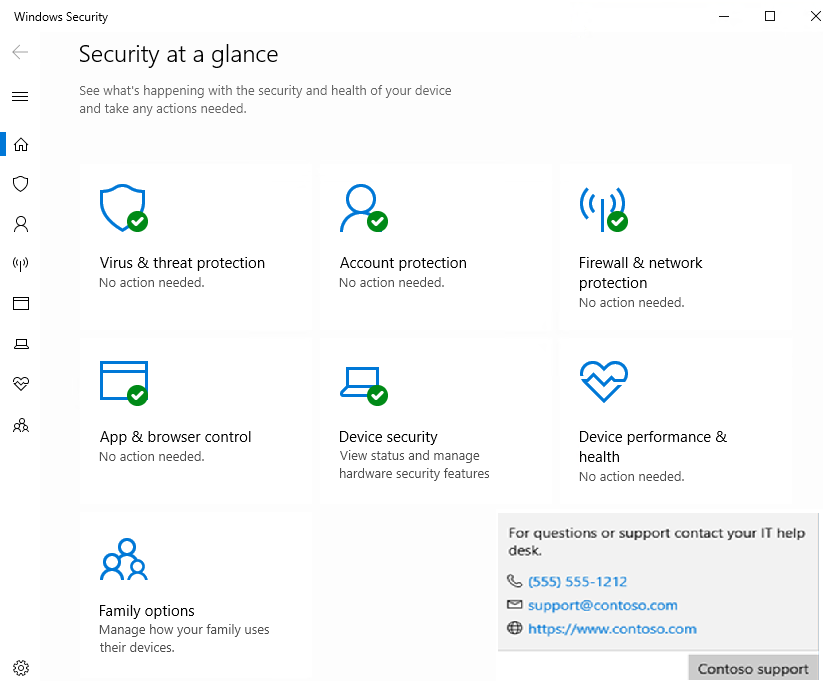Screen dimensions: 823x681
Task: Select the App & browser control icon in sidebar
Action: (20, 304)
